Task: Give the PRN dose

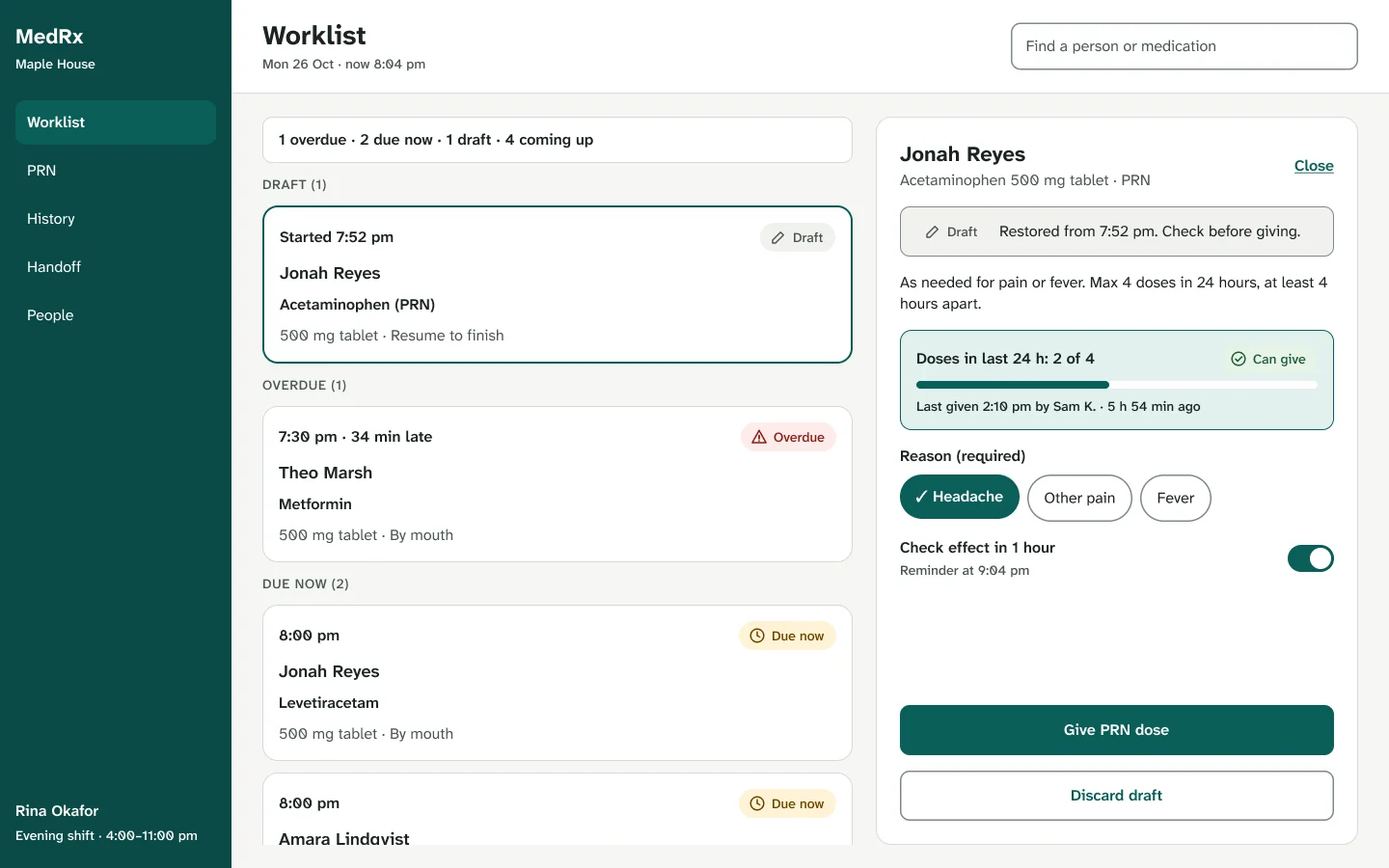Action: (x=1117, y=730)
